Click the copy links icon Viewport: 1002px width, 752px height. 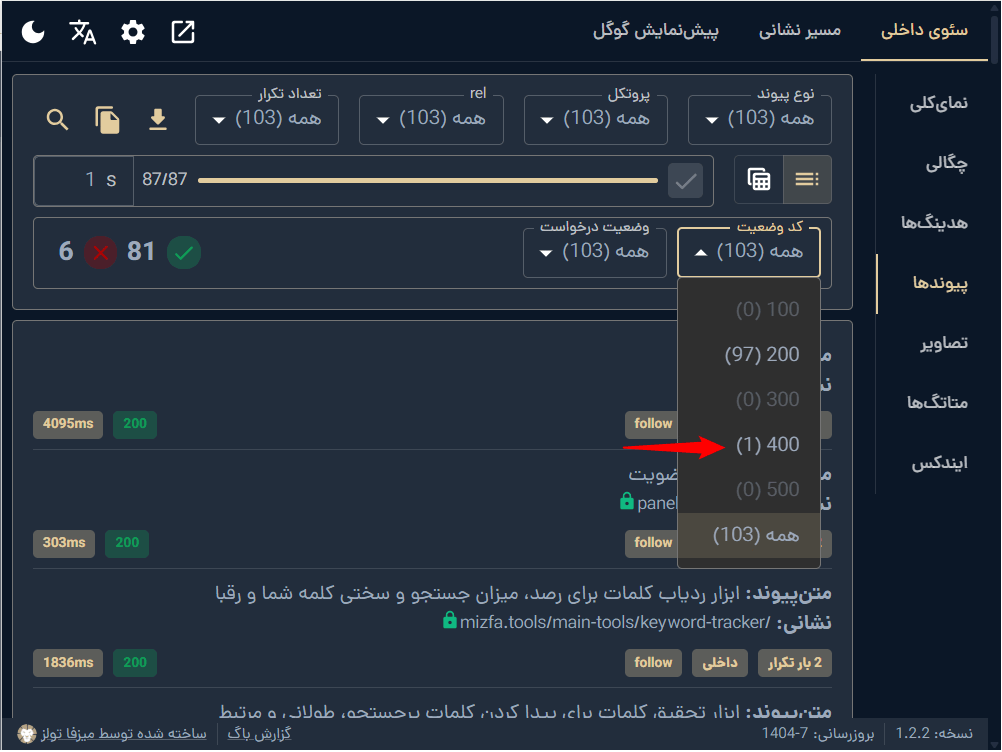[x=107, y=120]
